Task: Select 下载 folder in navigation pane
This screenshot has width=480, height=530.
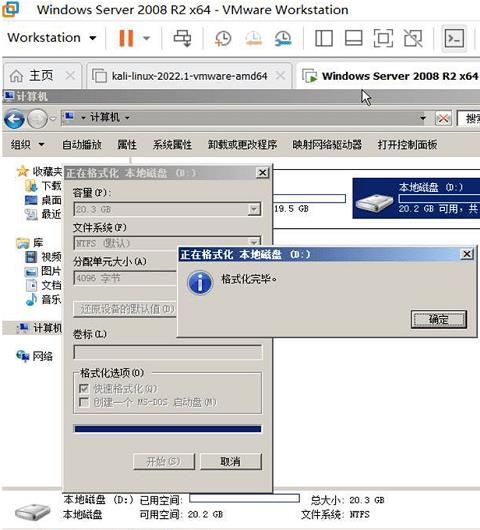Action: coord(44,186)
